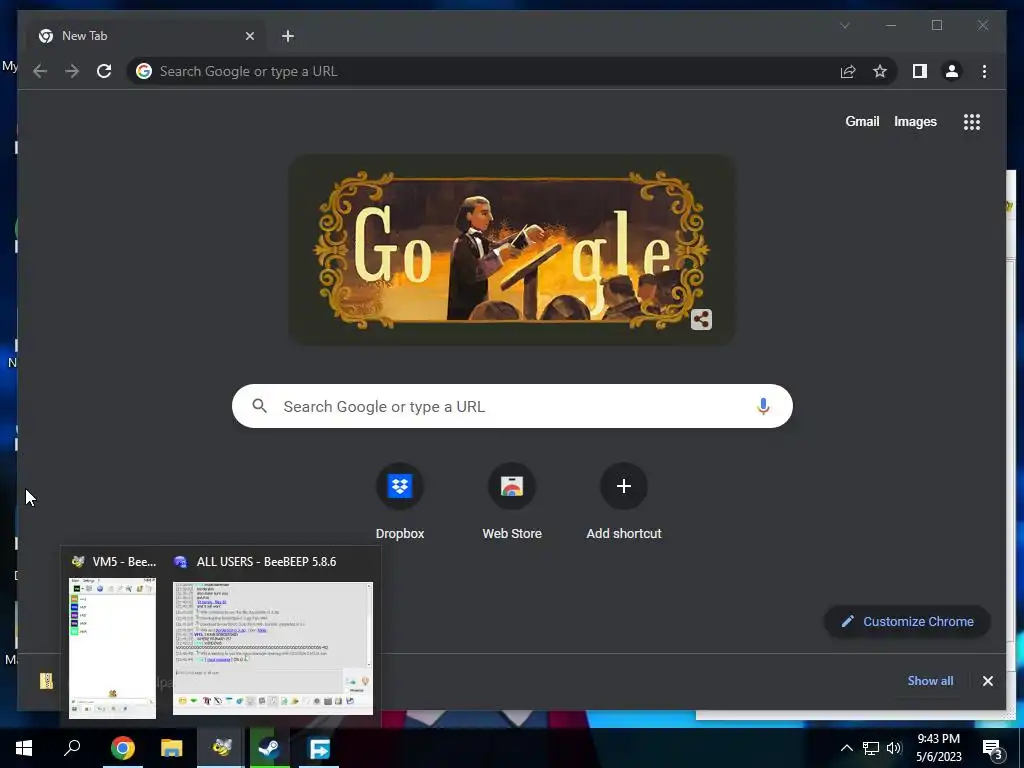Open the Chrome three-dot menu
This screenshot has height=768, width=1024.
pyautogui.click(x=984, y=71)
